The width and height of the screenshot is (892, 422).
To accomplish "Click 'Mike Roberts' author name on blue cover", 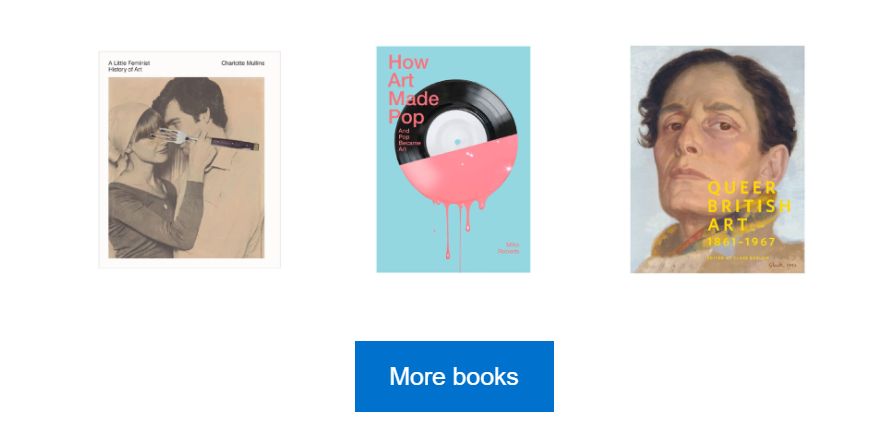I will point(509,248).
